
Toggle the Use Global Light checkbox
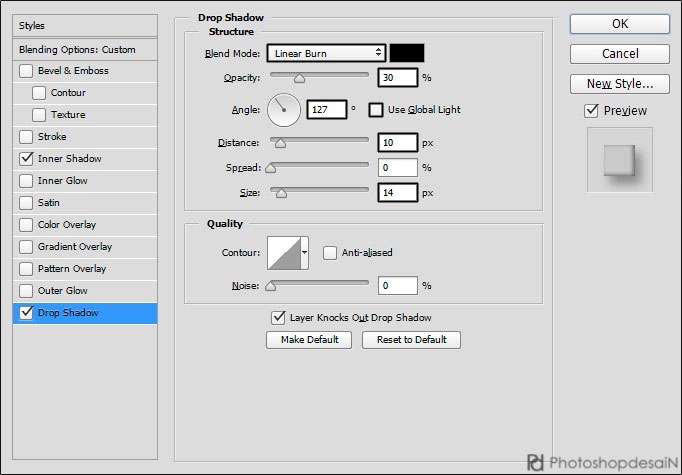click(x=376, y=110)
